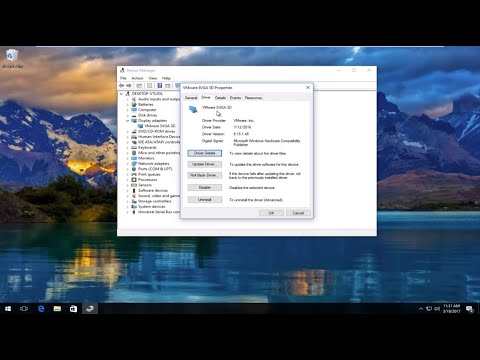The width and height of the screenshot is (480, 360).
Task: Click OK in the Properties dialog
Action: 271,213
